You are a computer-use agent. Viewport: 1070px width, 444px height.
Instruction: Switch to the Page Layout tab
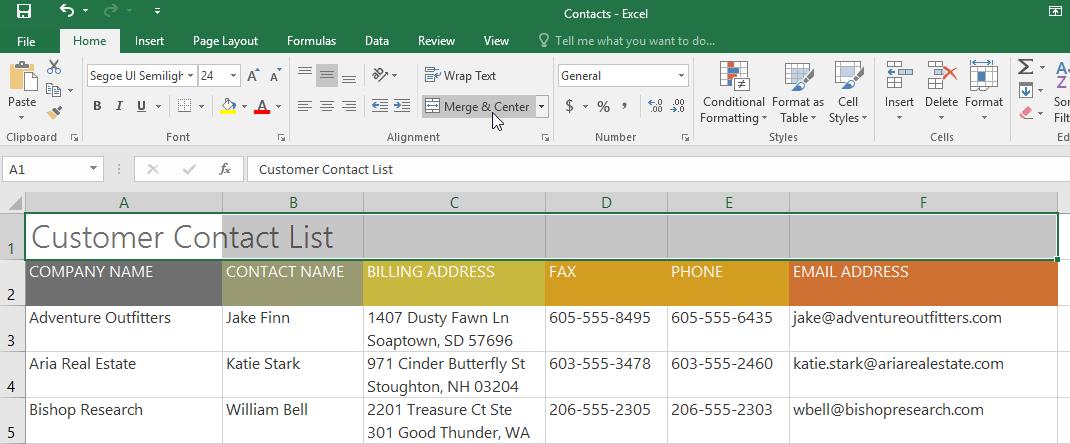click(225, 41)
